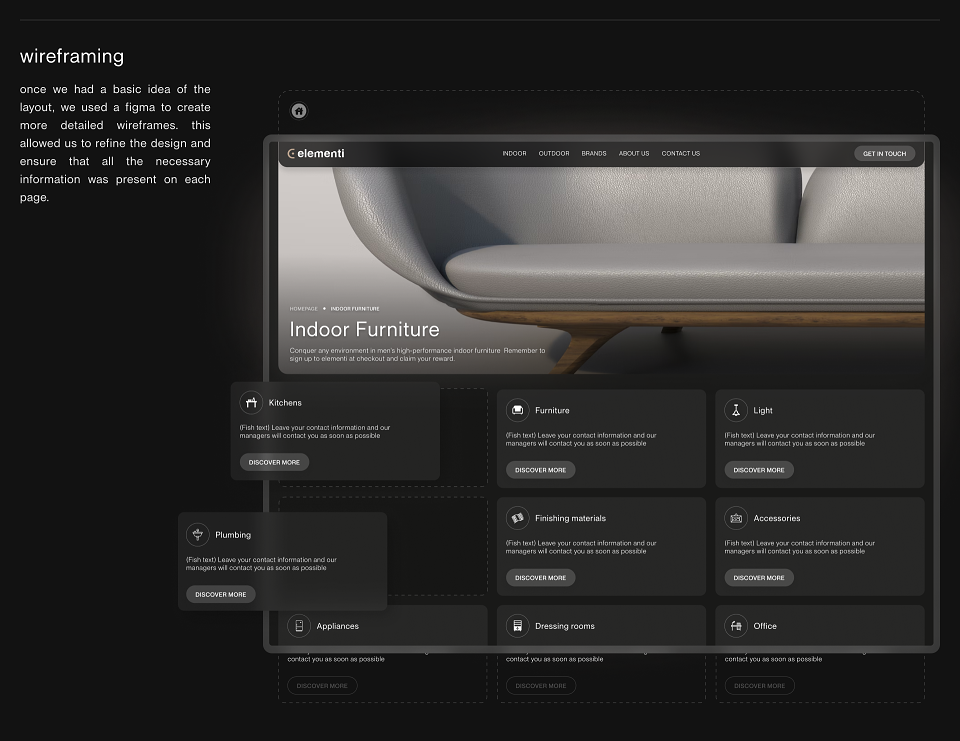
Task: Click the Finishing materials icon
Action: pos(517,518)
